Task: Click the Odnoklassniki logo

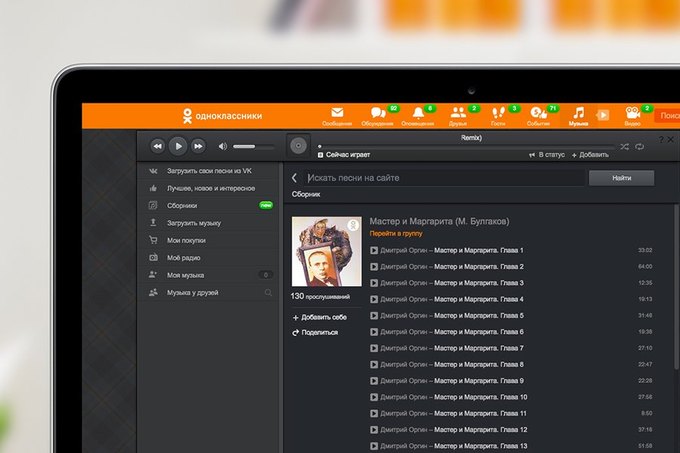Action: [222, 116]
